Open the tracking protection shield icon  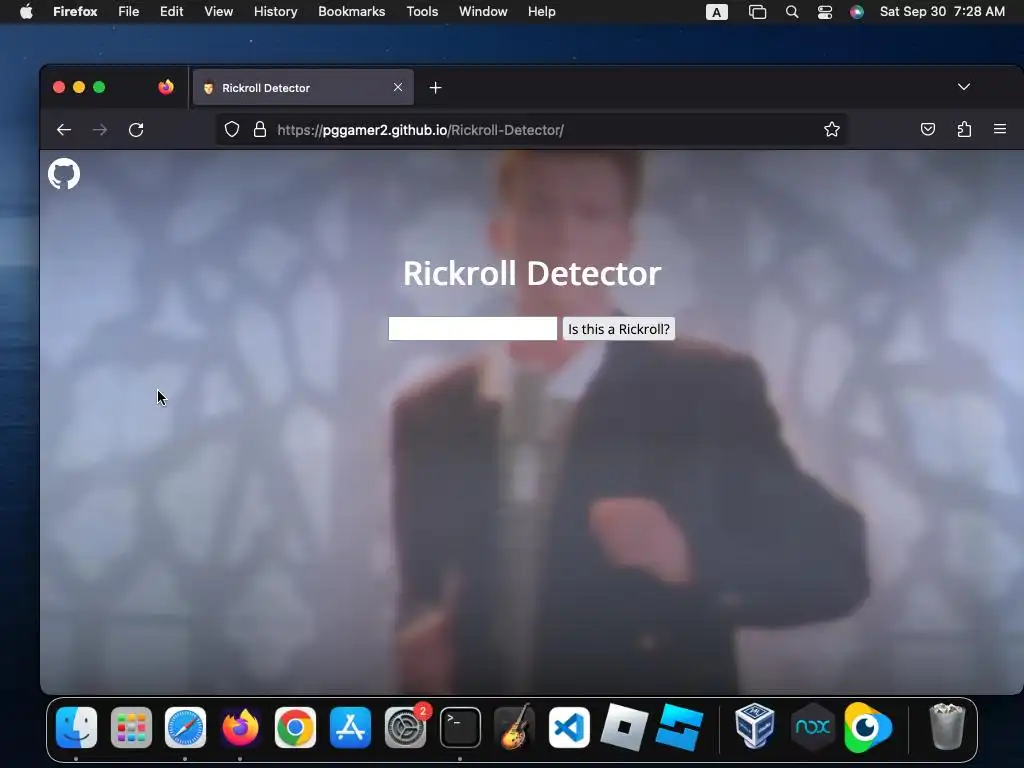(232, 129)
